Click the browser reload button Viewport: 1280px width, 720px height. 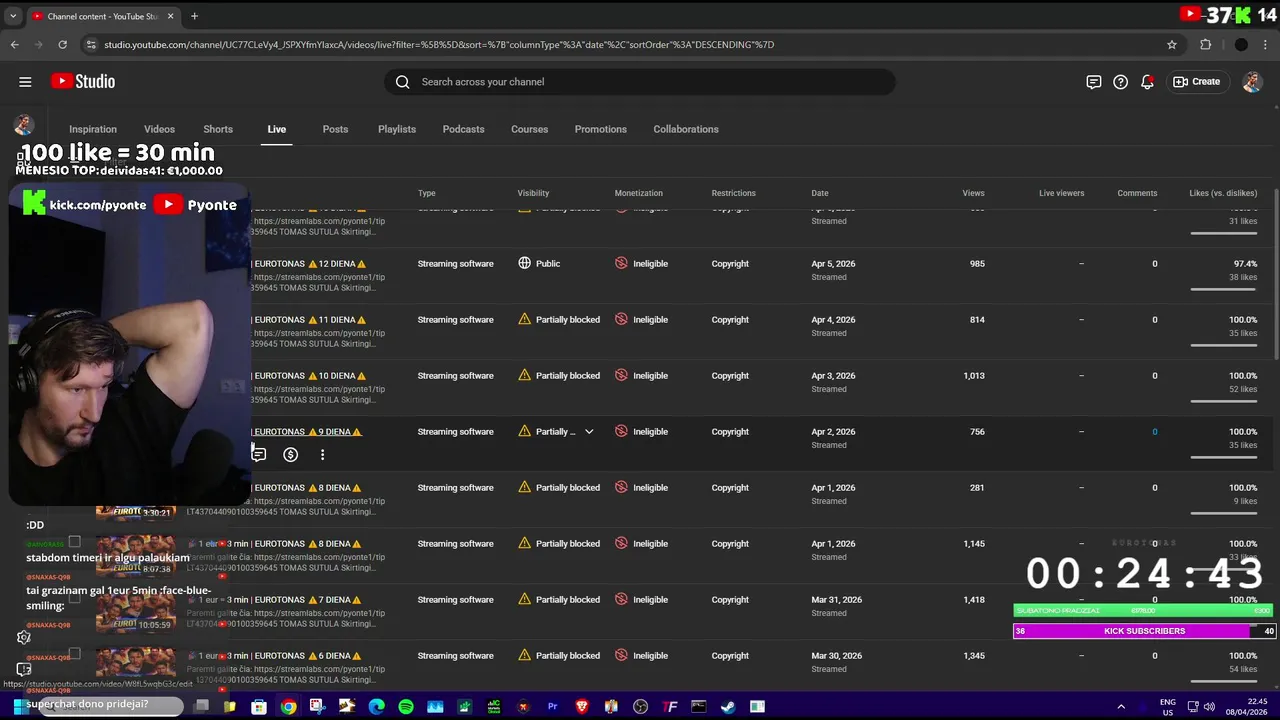pyautogui.click(x=62, y=44)
